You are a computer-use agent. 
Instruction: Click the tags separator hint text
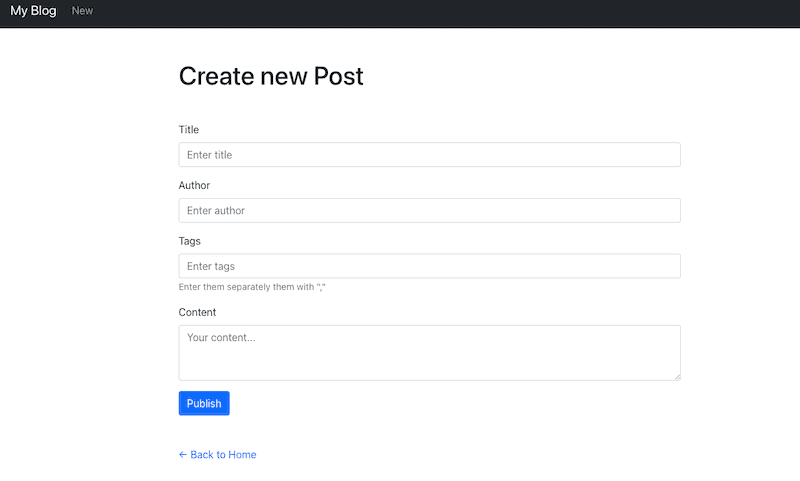(252, 288)
